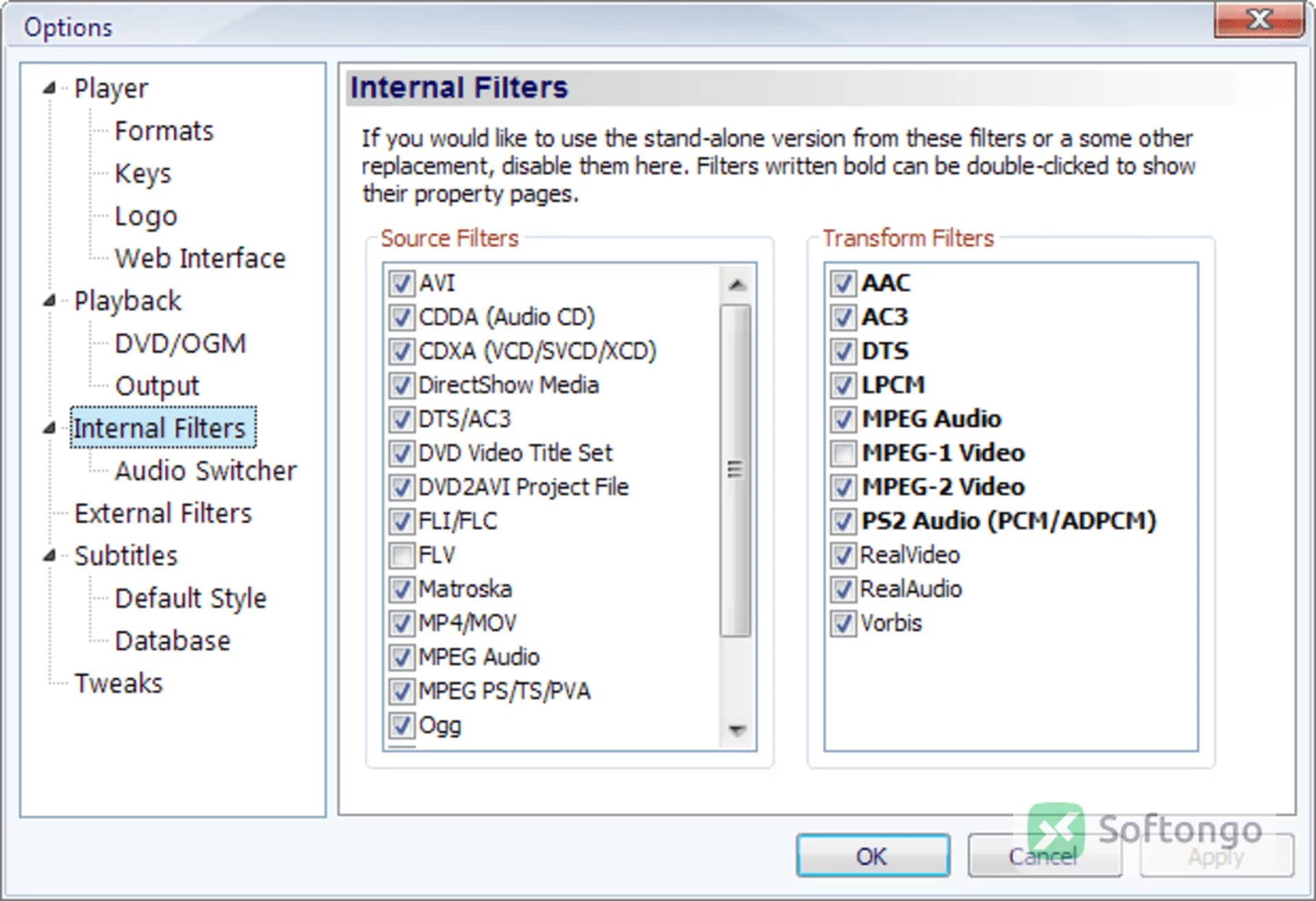
Task: Click the Source Filters scrollbar thumb
Action: coord(735,470)
